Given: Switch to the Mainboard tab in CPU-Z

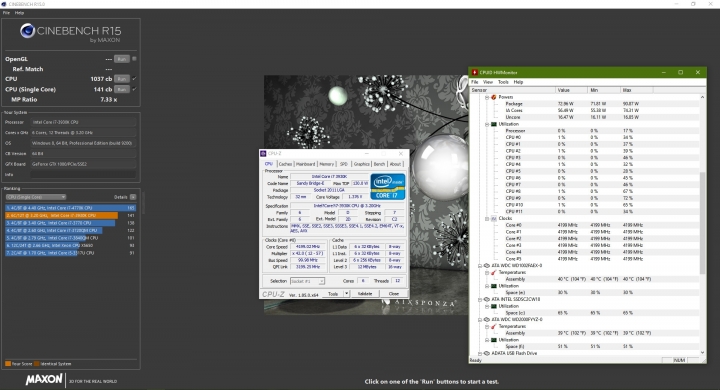Looking at the screenshot, I should pyautogui.click(x=305, y=164).
